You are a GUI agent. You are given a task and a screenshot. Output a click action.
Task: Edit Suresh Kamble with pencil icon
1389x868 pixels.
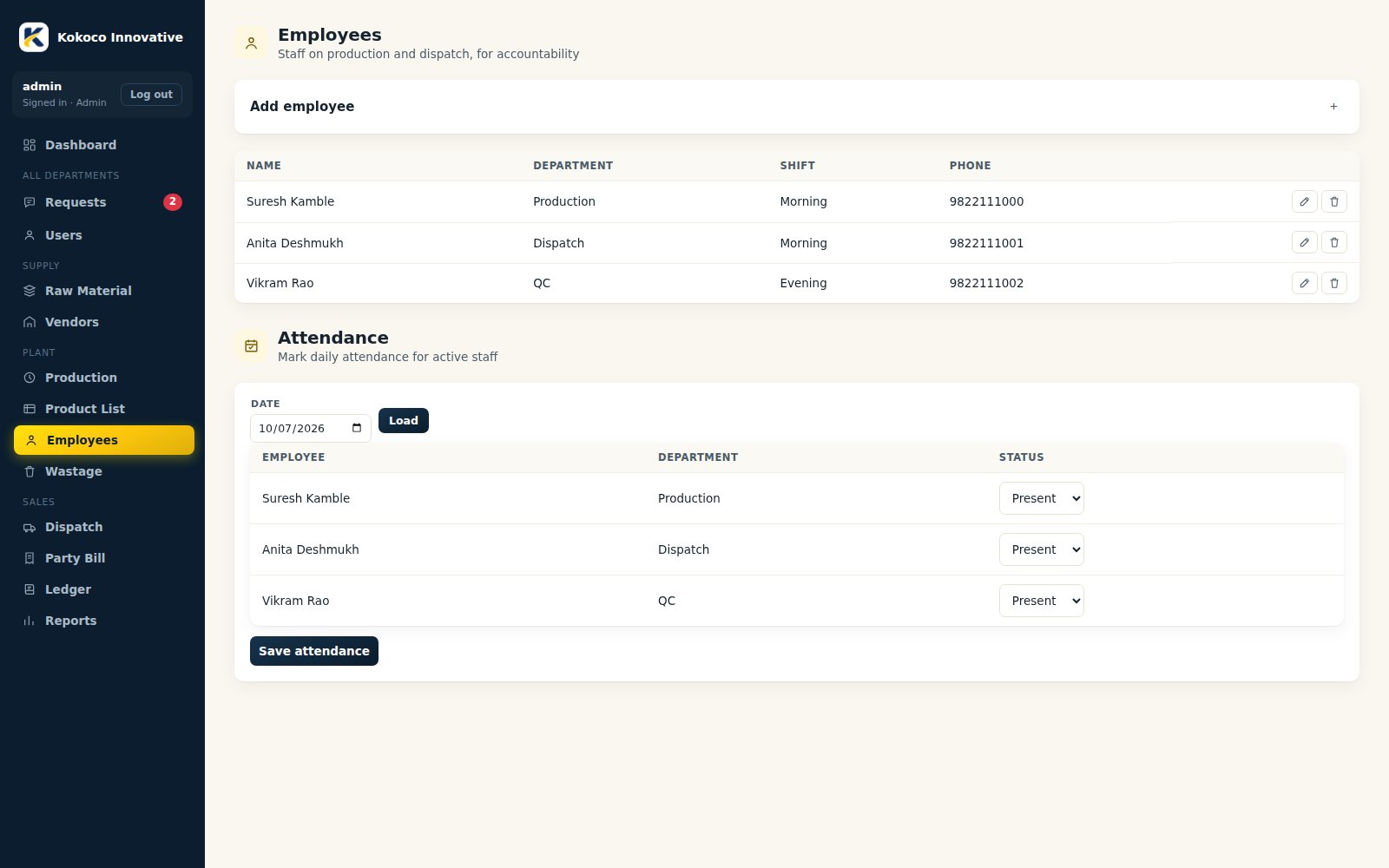1304,201
